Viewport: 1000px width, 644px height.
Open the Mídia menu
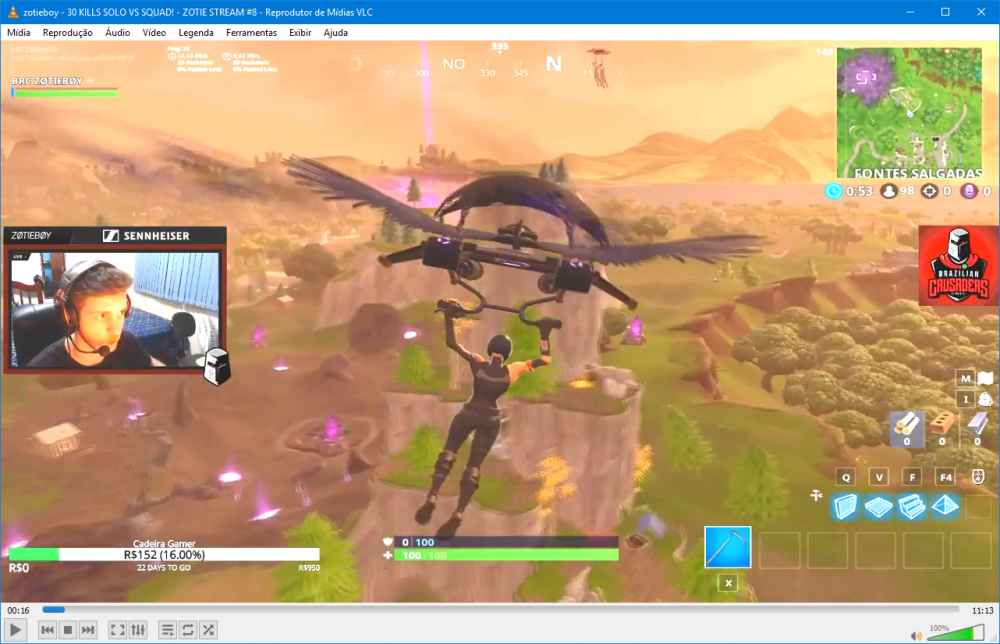coord(18,33)
